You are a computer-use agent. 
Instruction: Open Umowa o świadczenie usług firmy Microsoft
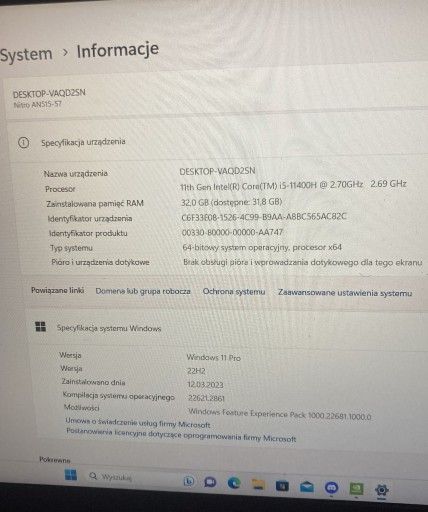click(138, 423)
